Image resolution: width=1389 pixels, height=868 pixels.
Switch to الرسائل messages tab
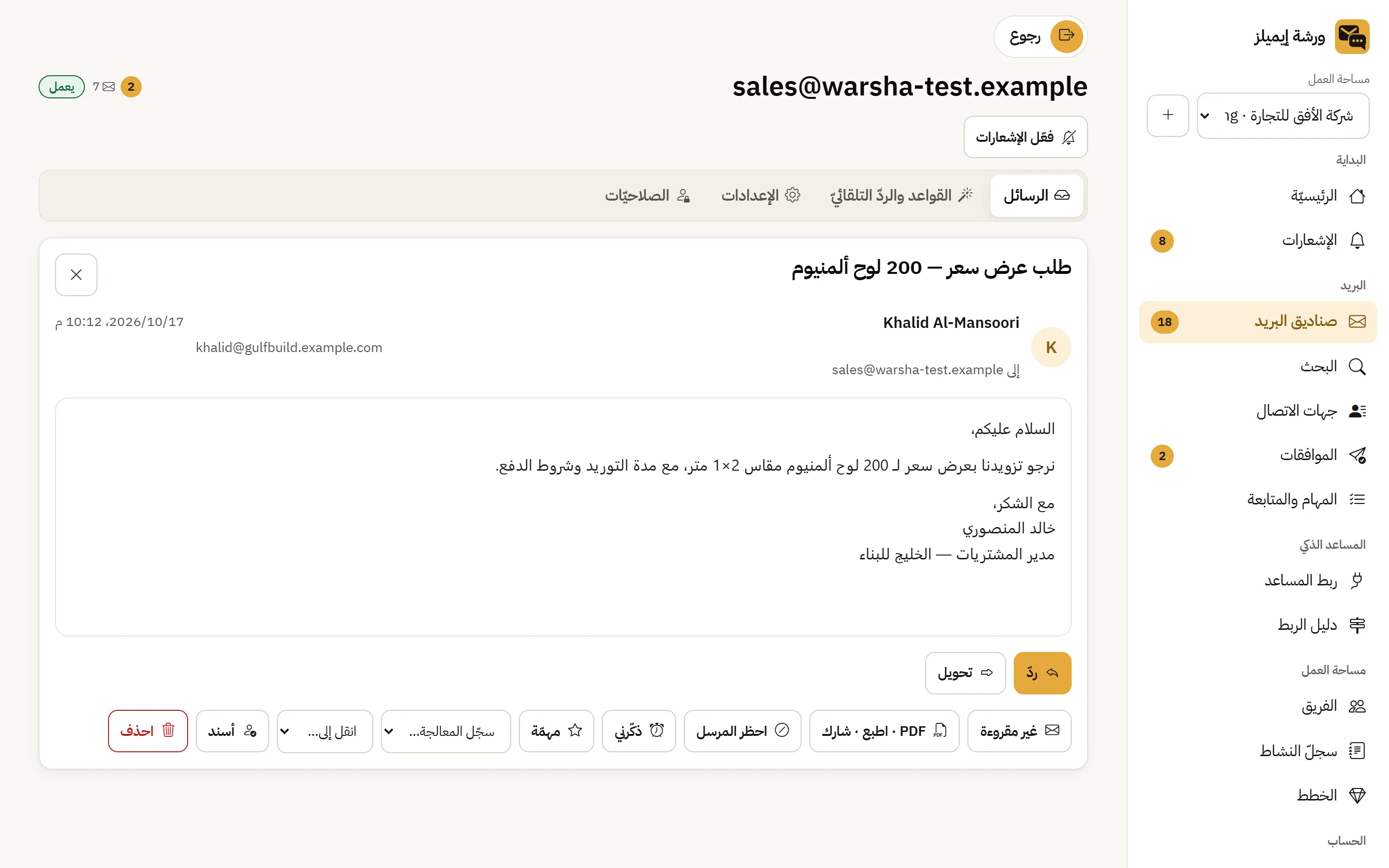pos(1036,196)
